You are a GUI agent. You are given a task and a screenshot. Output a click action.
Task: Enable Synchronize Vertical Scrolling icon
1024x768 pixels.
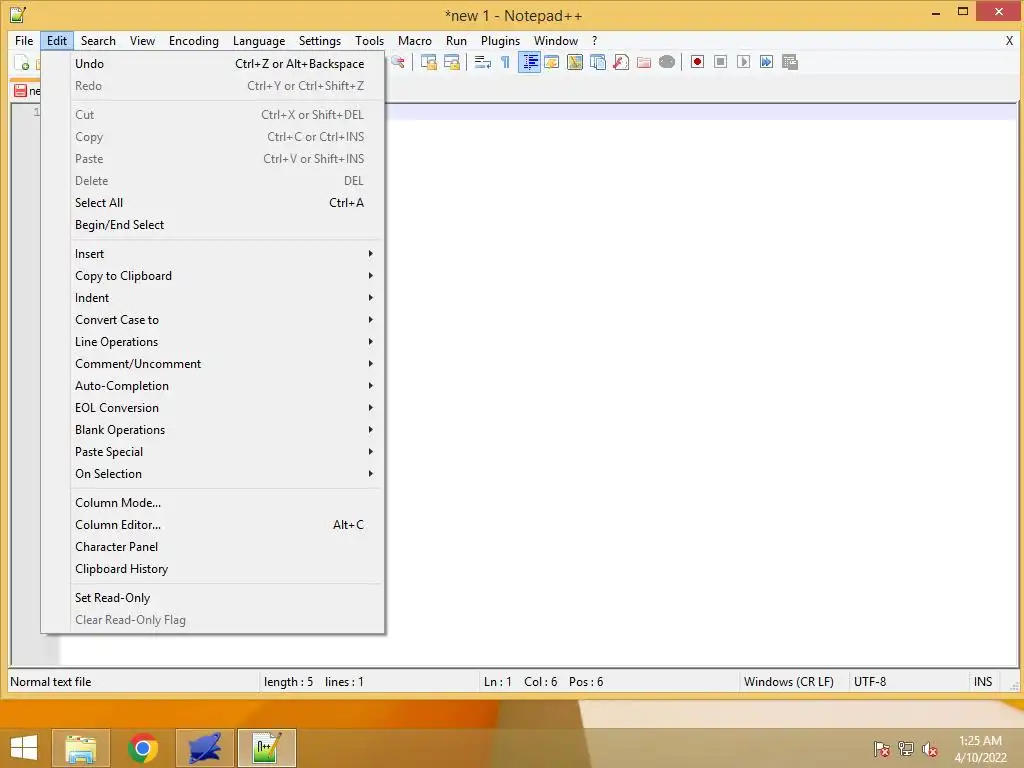click(x=429, y=62)
